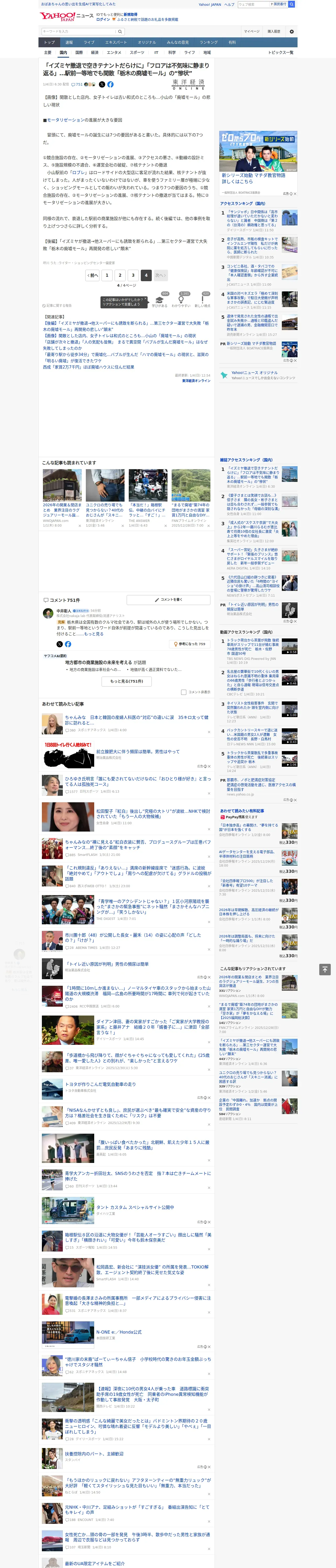The height and width of the screenshot is (1568, 336).
Task: Expand もっと見る(751件) comments
Action: [127, 681]
